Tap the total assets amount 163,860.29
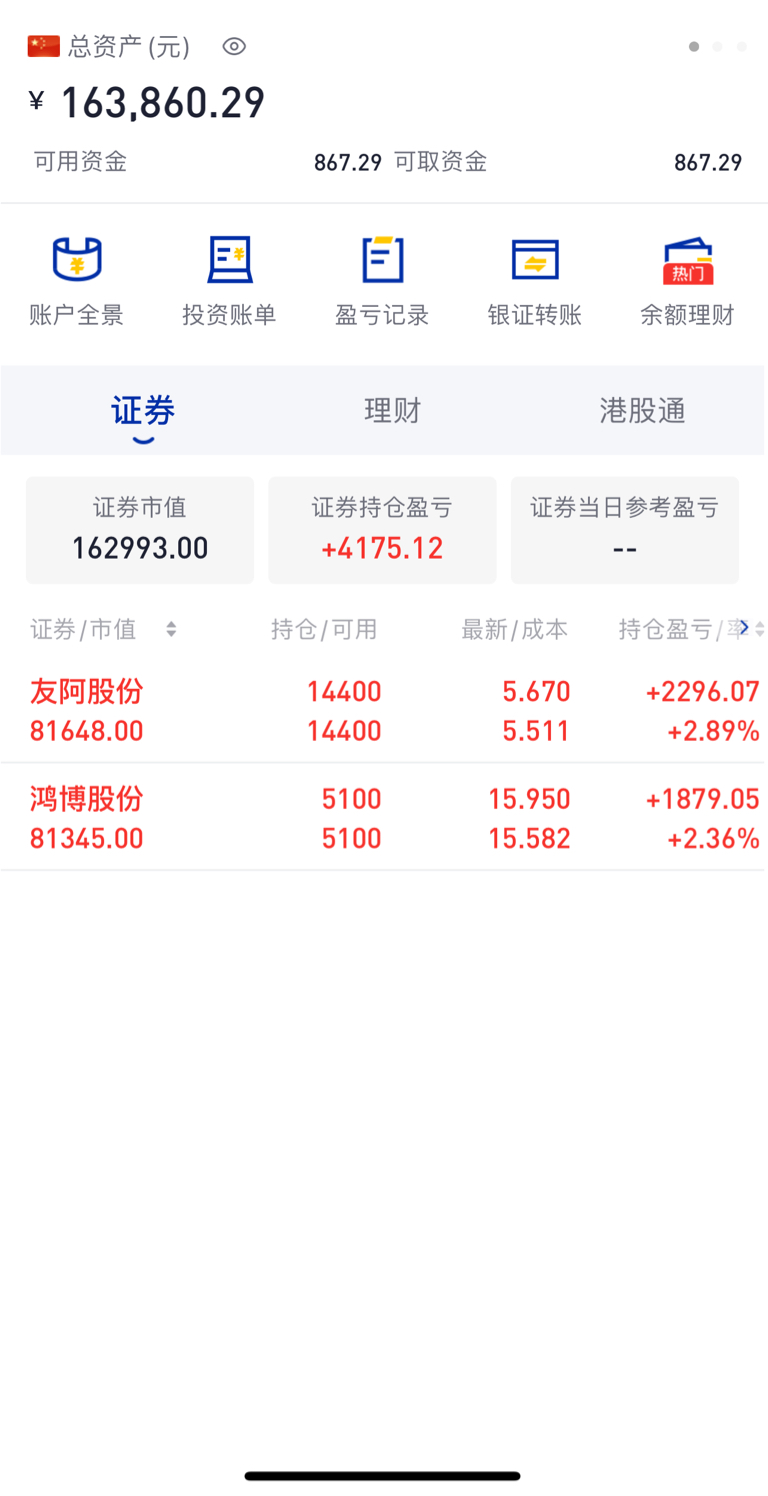The height and width of the screenshot is (1496, 768). (163, 103)
